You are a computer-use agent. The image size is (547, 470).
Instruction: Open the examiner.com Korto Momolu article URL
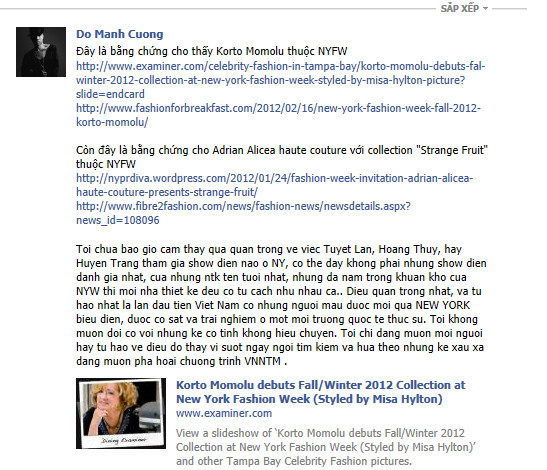pyautogui.click(x=280, y=80)
